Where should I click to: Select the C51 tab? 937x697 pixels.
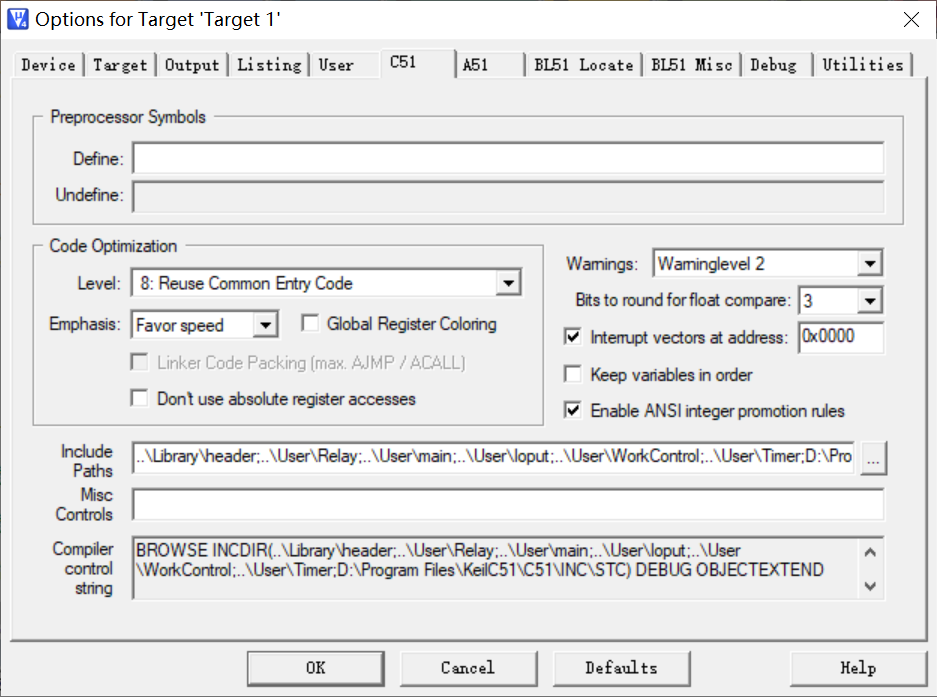pos(417,62)
